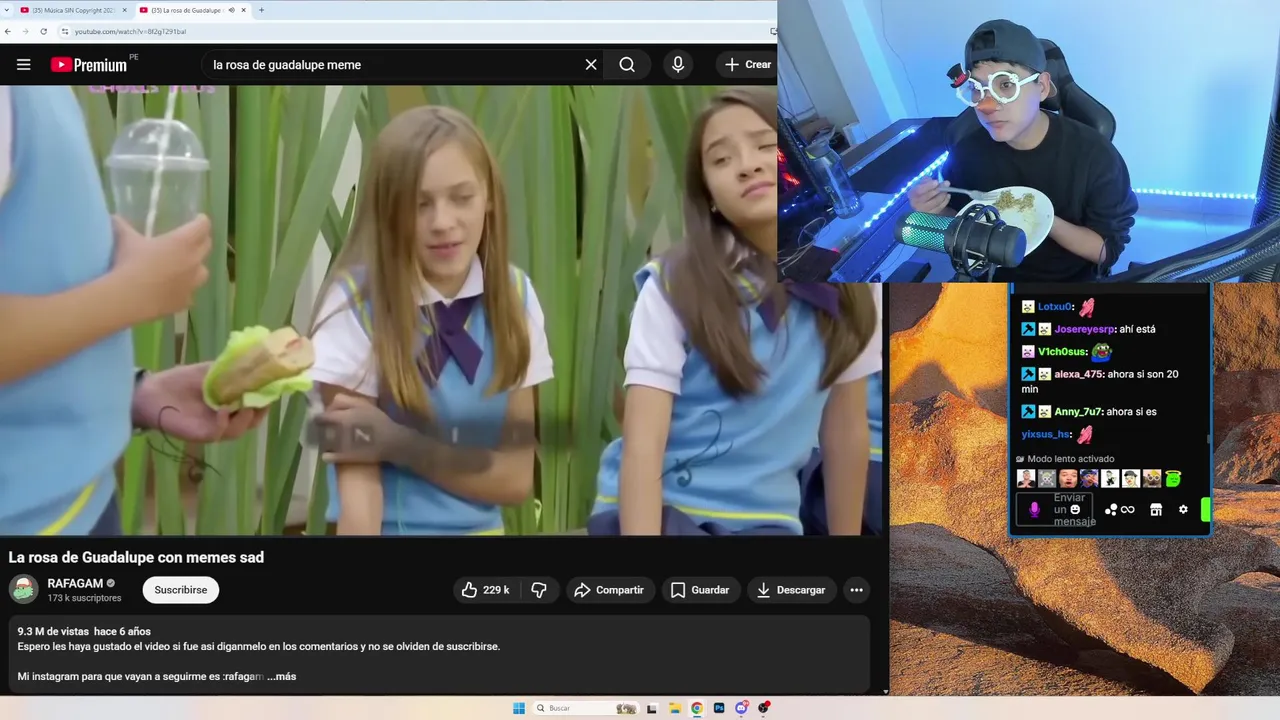Start voice search with microphone icon
The image size is (1280, 720).
678,65
